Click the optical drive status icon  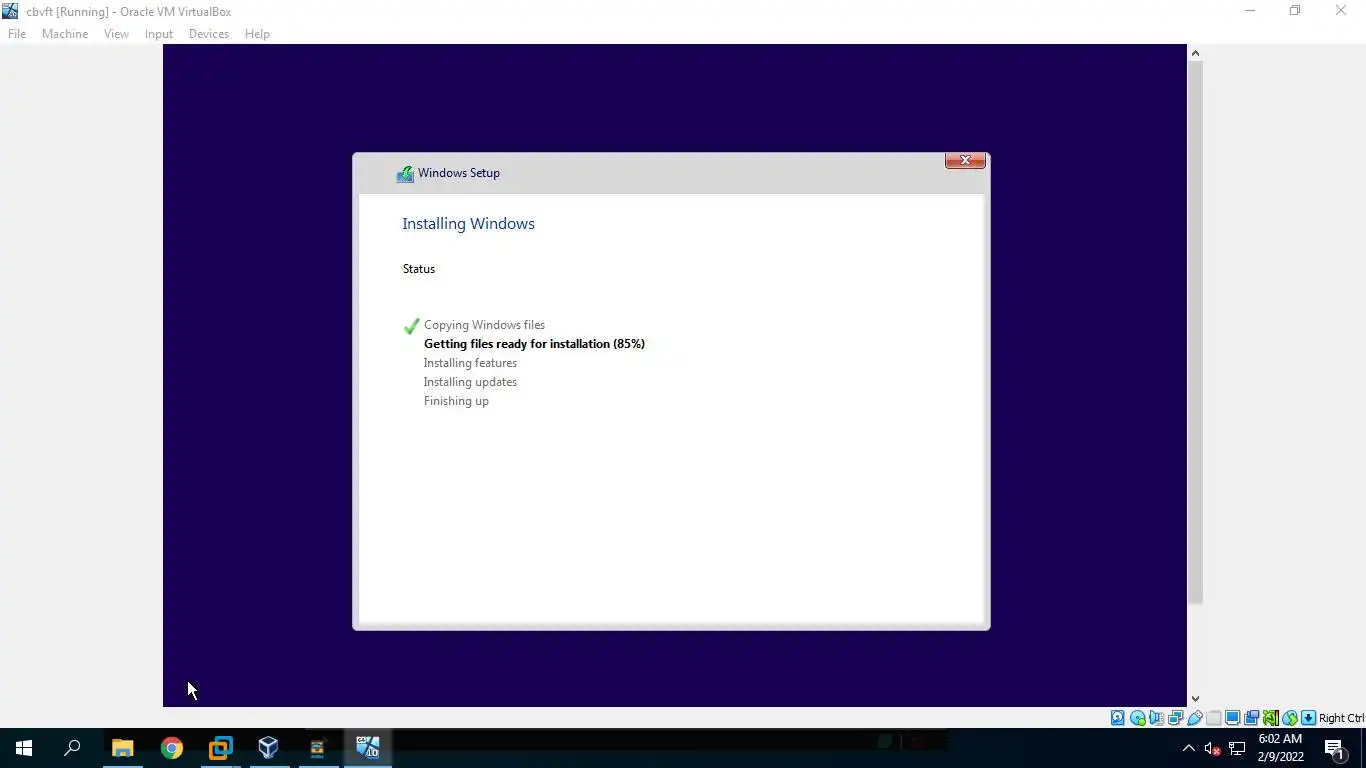pos(1138,718)
